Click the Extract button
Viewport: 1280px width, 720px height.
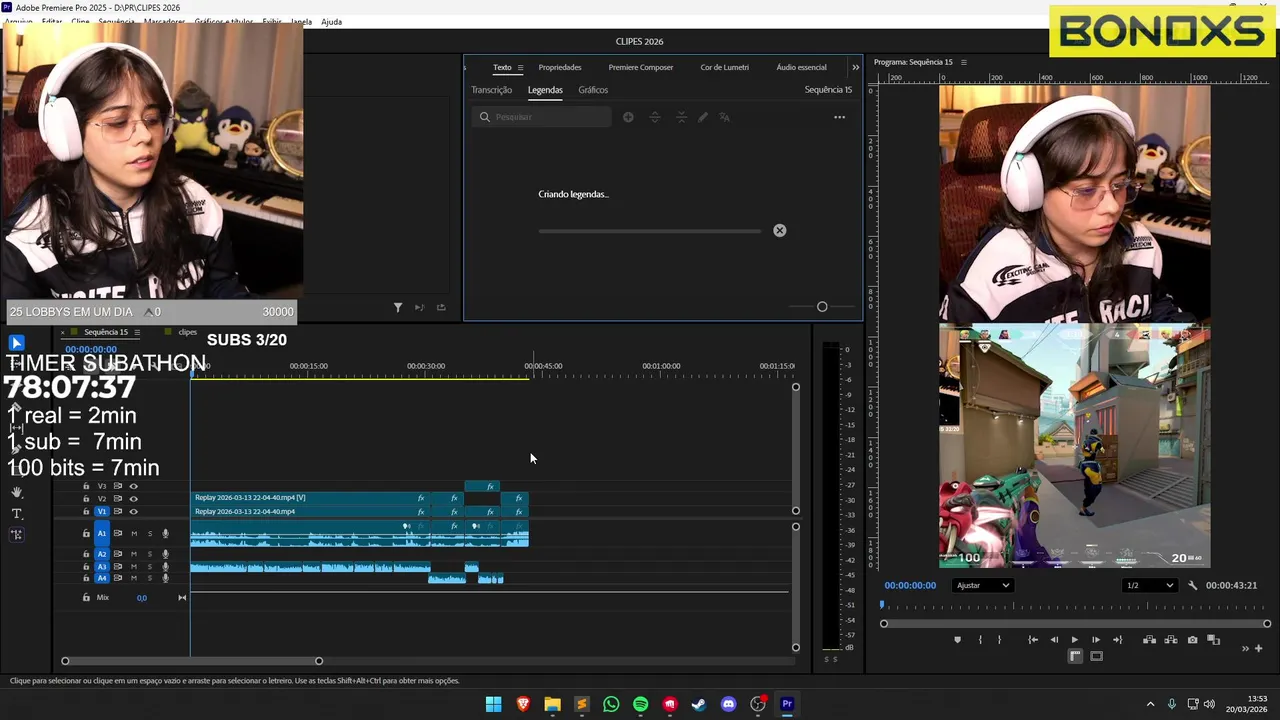(x=1171, y=640)
